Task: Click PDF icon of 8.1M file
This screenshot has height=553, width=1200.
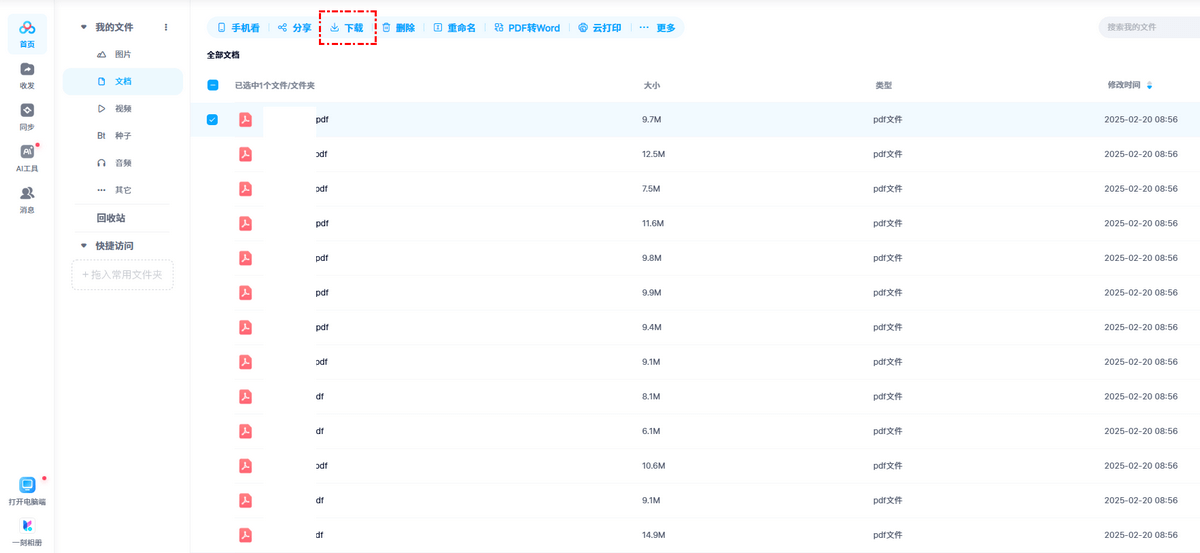Action: (245, 397)
